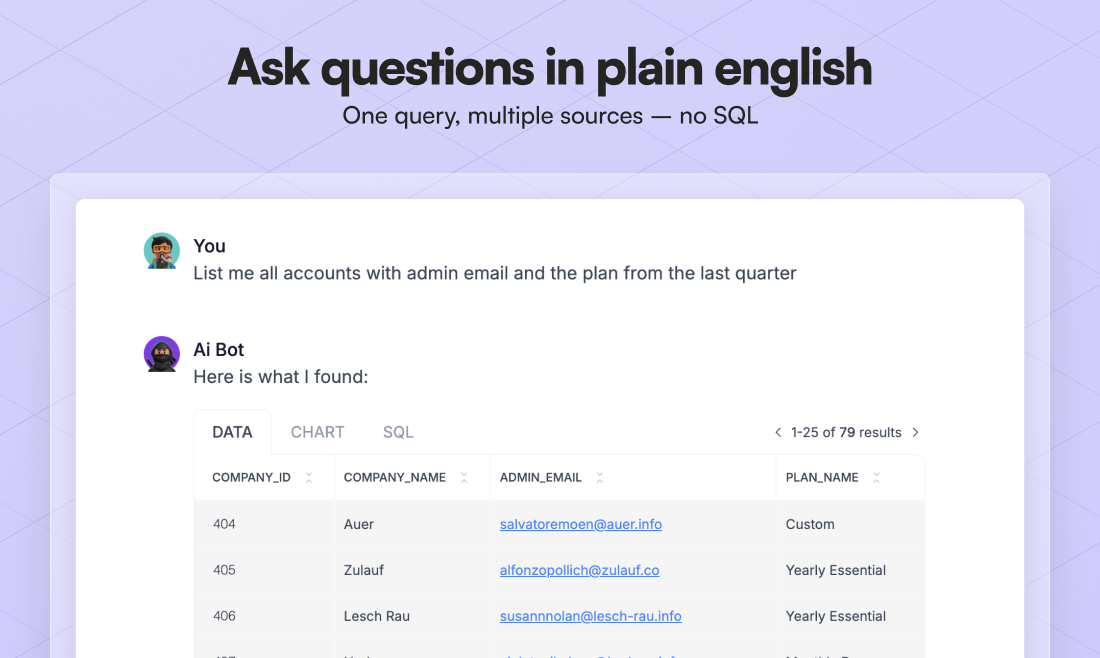The image size is (1100, 658).
Task: Sort by COMPANY_ID column arrows
Action: (x=309, y=478)
